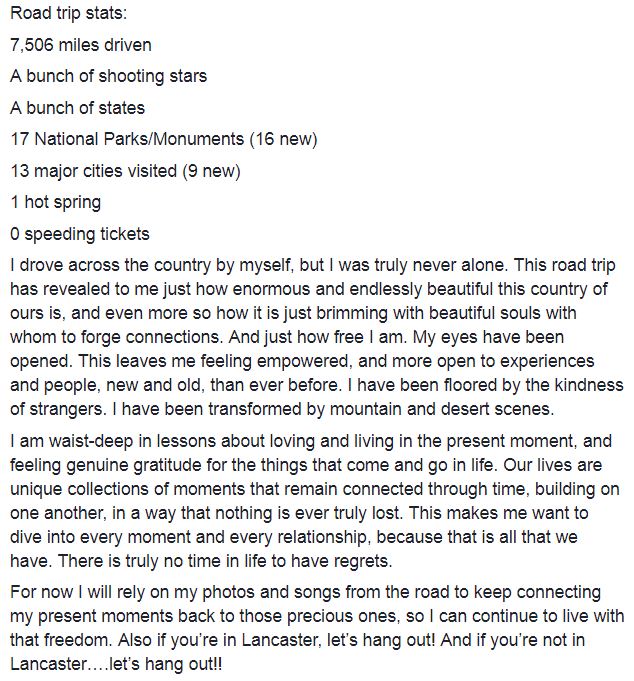Click the "(9 new)" text
Viewport: 634px width, 681px height.
211,171
